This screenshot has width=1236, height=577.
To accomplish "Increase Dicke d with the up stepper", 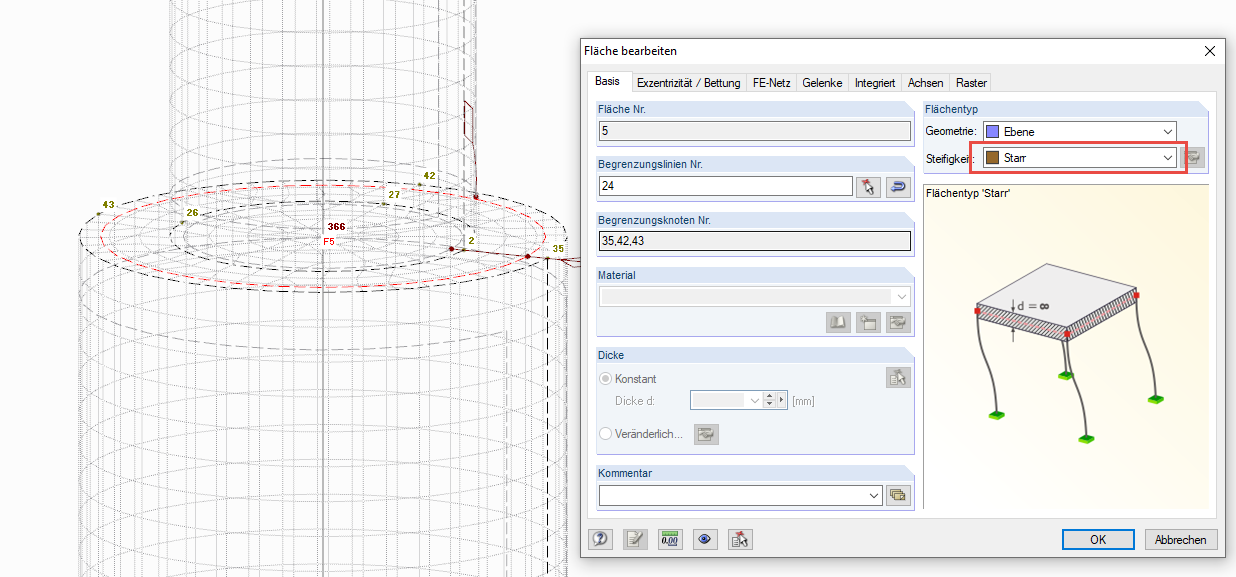I will click(x=770, y=396).
